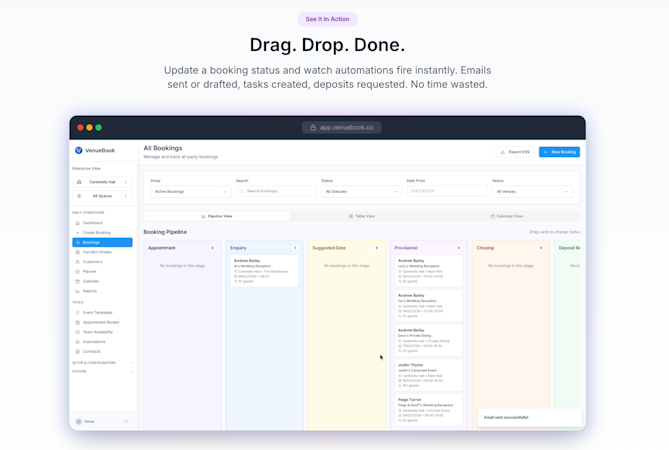Select the Dave's Private Dining card
This screenshot has height=450, width=669.
click(428, 340)
